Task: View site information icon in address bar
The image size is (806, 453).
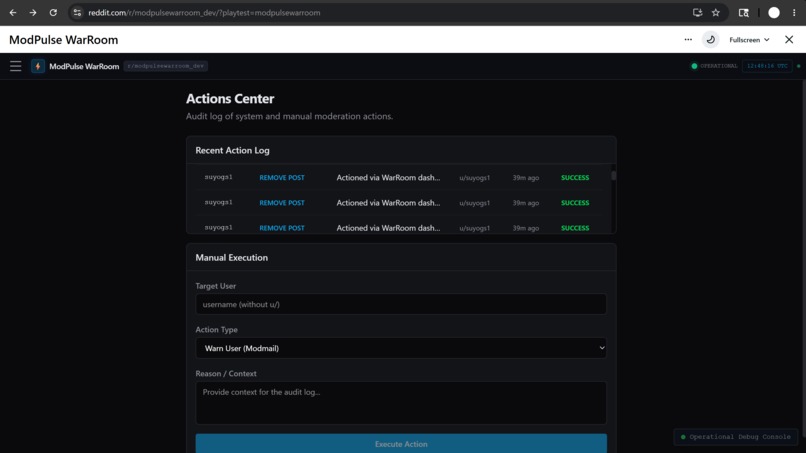Action: pos(77,13)
